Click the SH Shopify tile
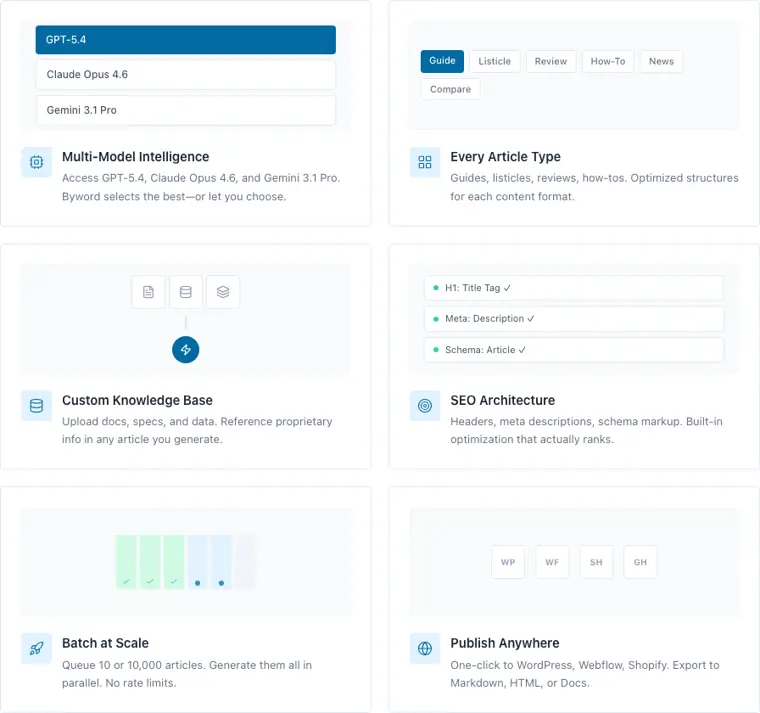 coord(596,562)
